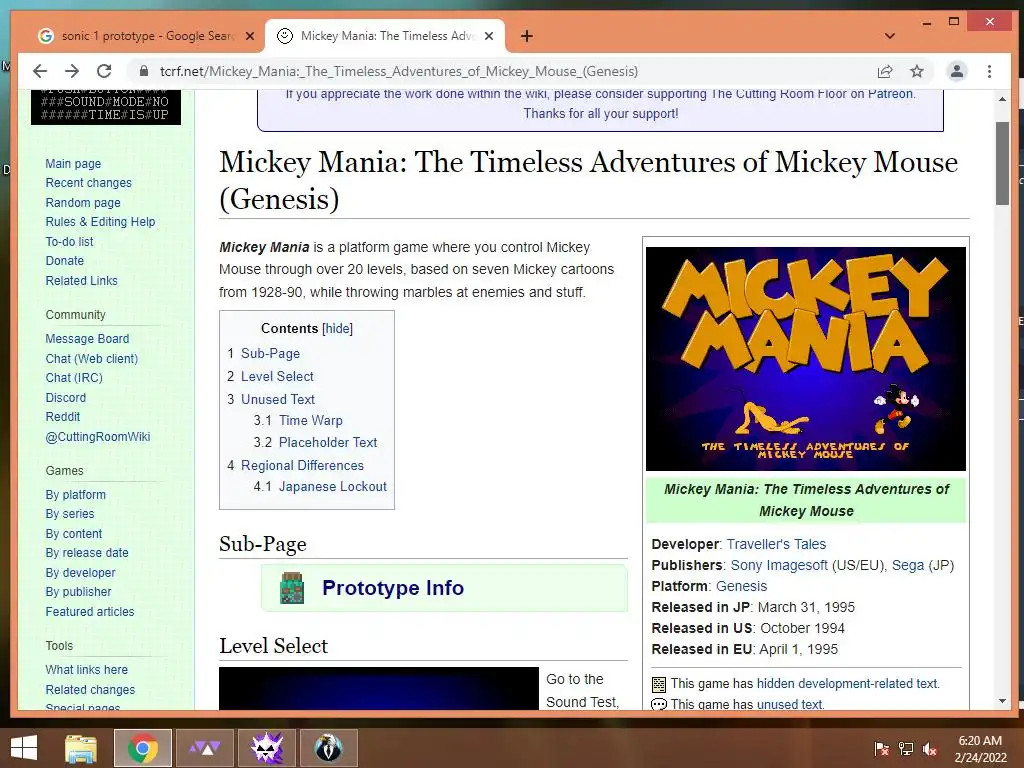Viewport: 1024px width, 768px height.
Task: Click the scrollbar down arrow
Action: [x=1002, y=701]
